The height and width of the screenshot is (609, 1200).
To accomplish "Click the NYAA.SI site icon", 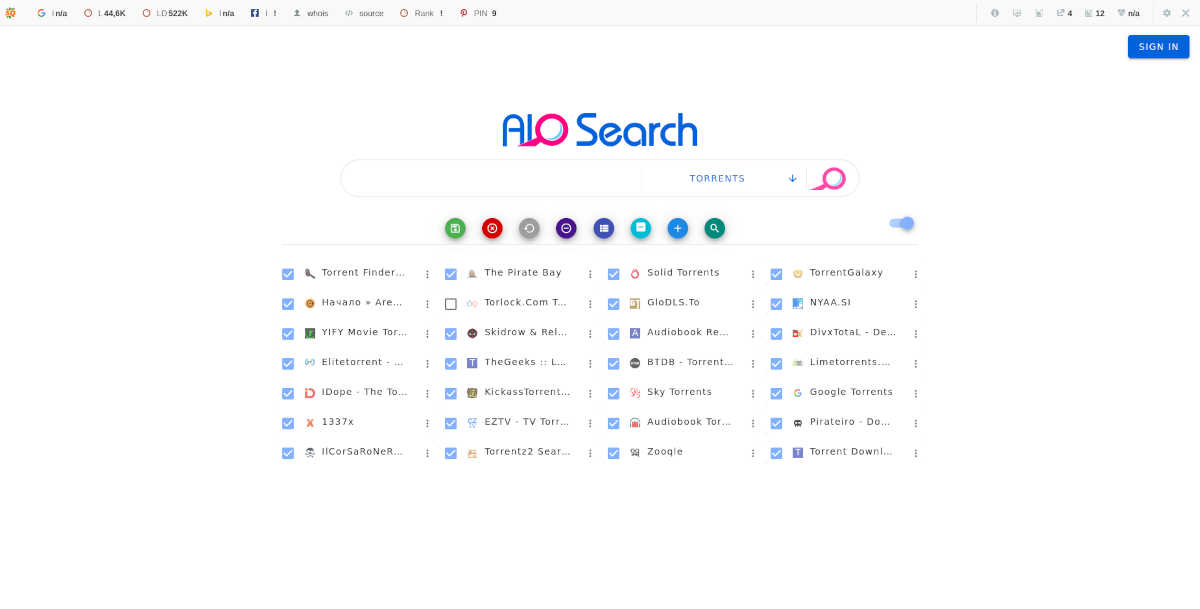I will tap(798, 303).
